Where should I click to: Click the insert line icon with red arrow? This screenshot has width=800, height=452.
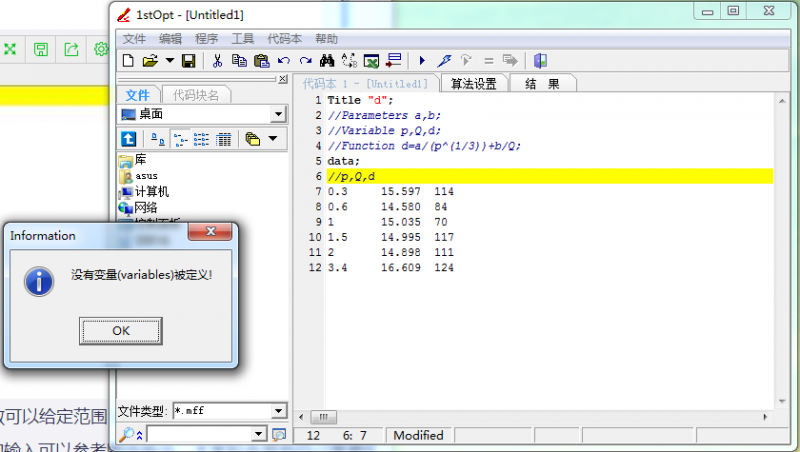point(393,61)
